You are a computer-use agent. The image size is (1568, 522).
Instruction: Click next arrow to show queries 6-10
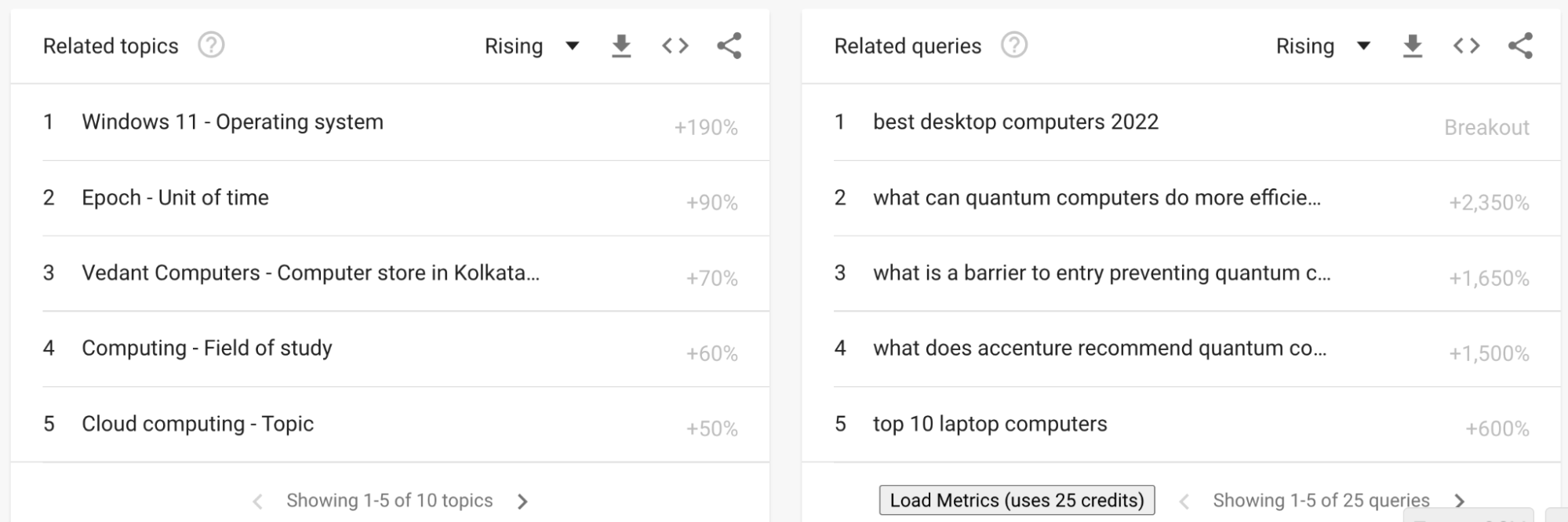click(x=1460, y=500)
